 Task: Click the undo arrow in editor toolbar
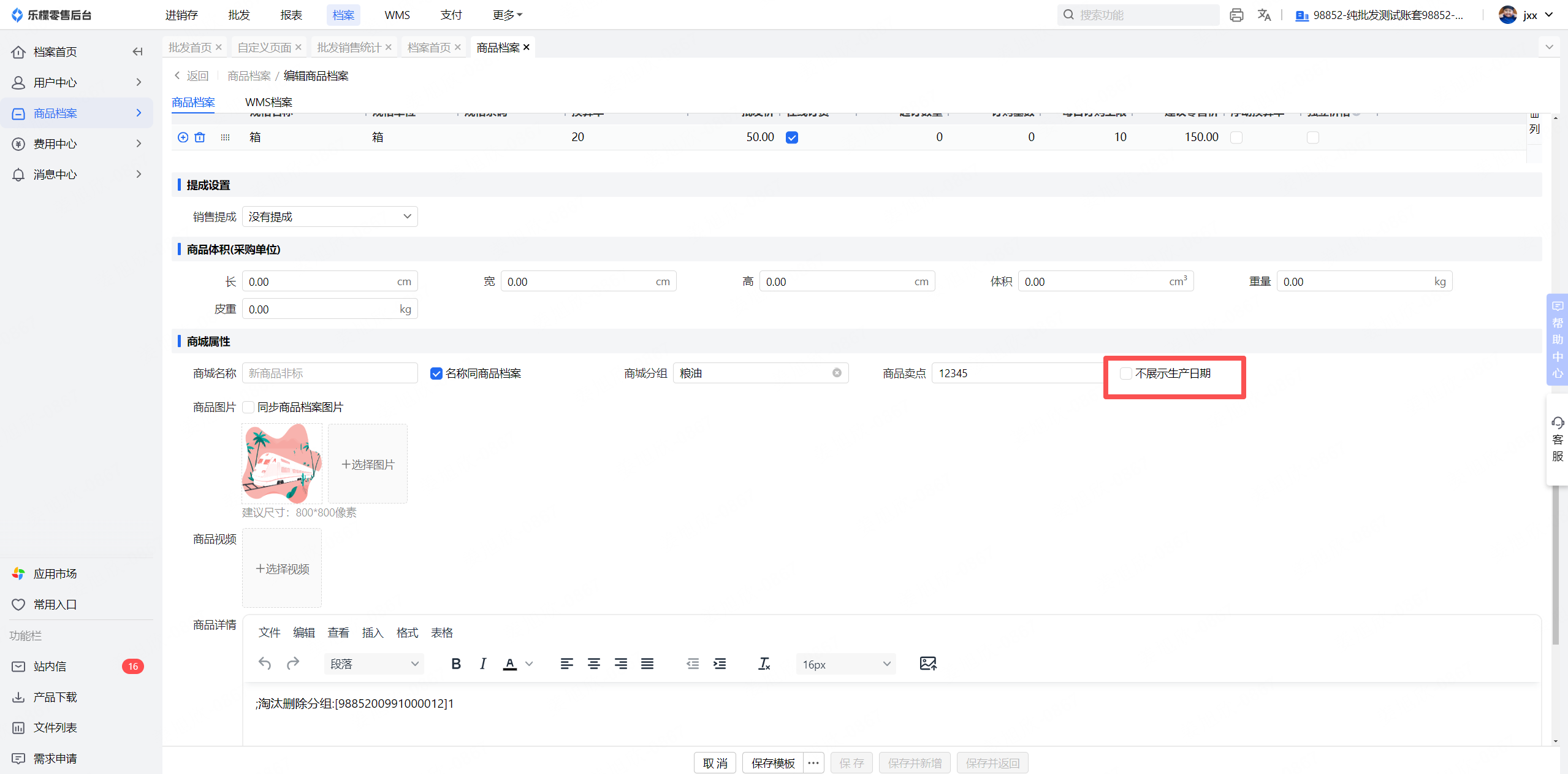click(x=265, y=664)
